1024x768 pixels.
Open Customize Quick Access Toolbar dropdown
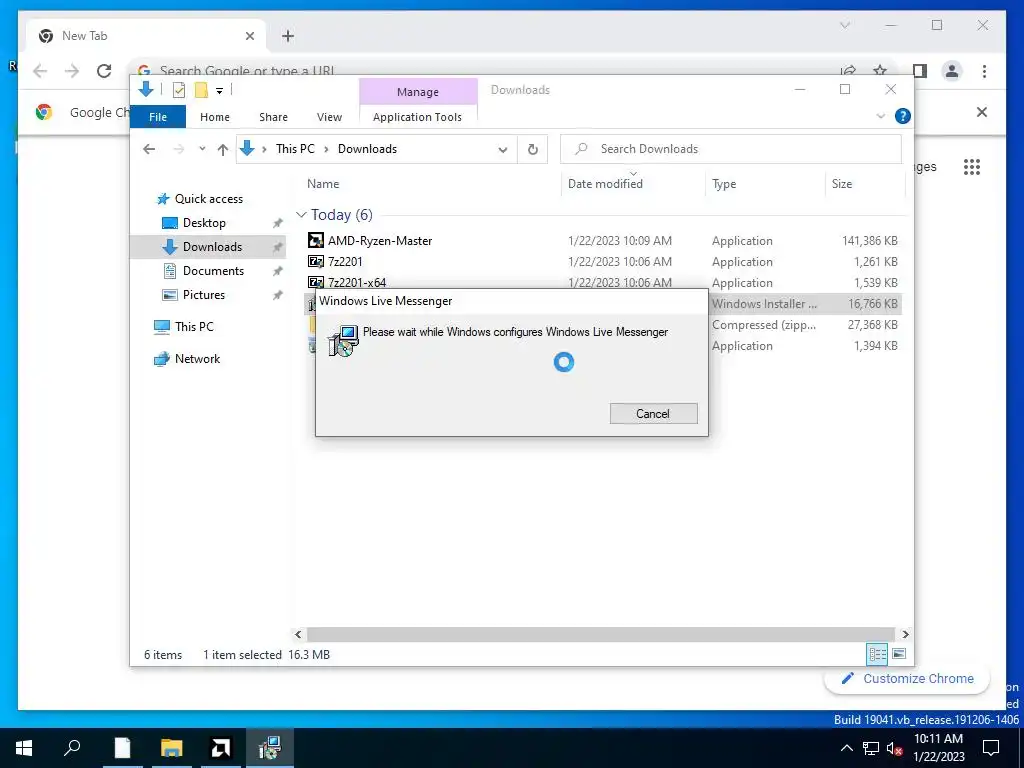pos(219,91)
